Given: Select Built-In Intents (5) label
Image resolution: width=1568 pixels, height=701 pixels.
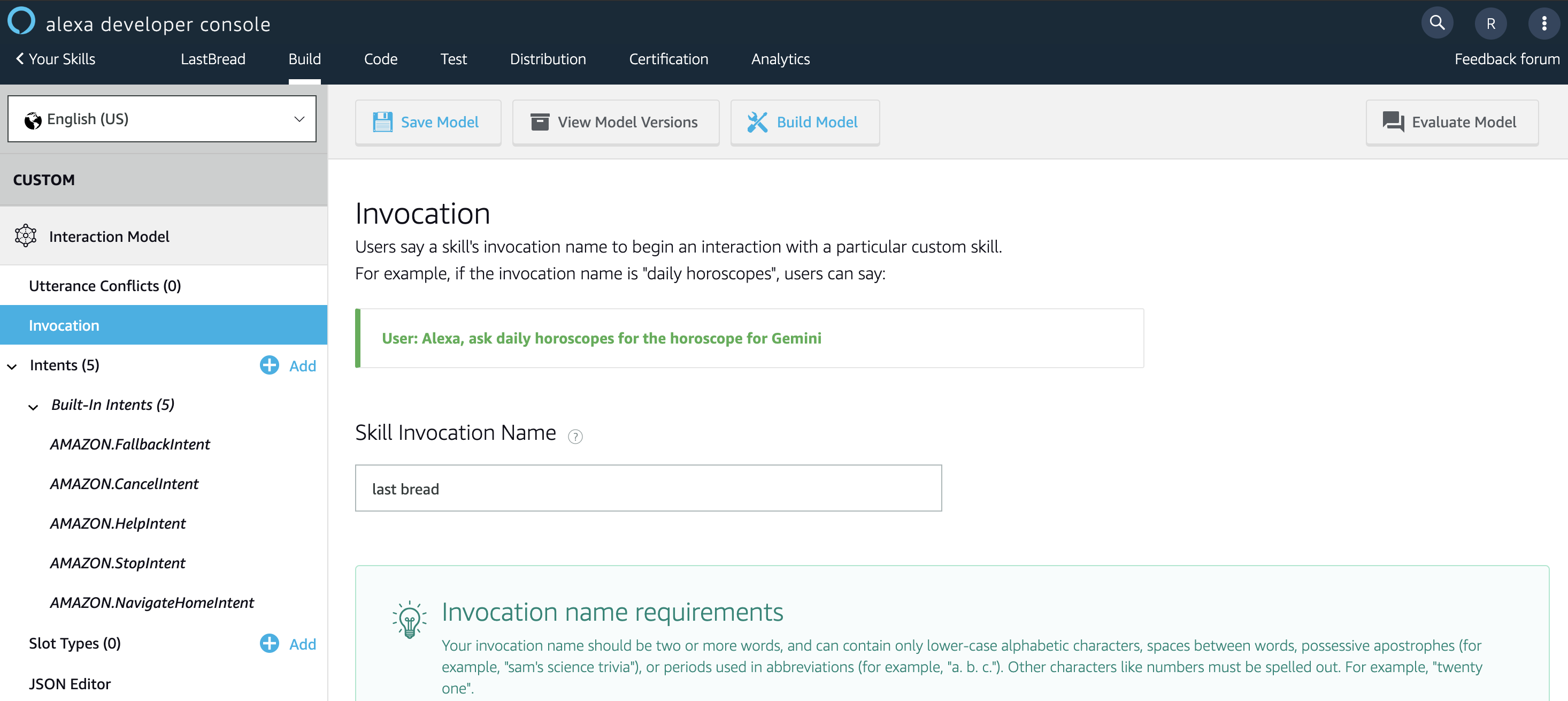Looking at the screenshot, I should click(x=113, y=405).
